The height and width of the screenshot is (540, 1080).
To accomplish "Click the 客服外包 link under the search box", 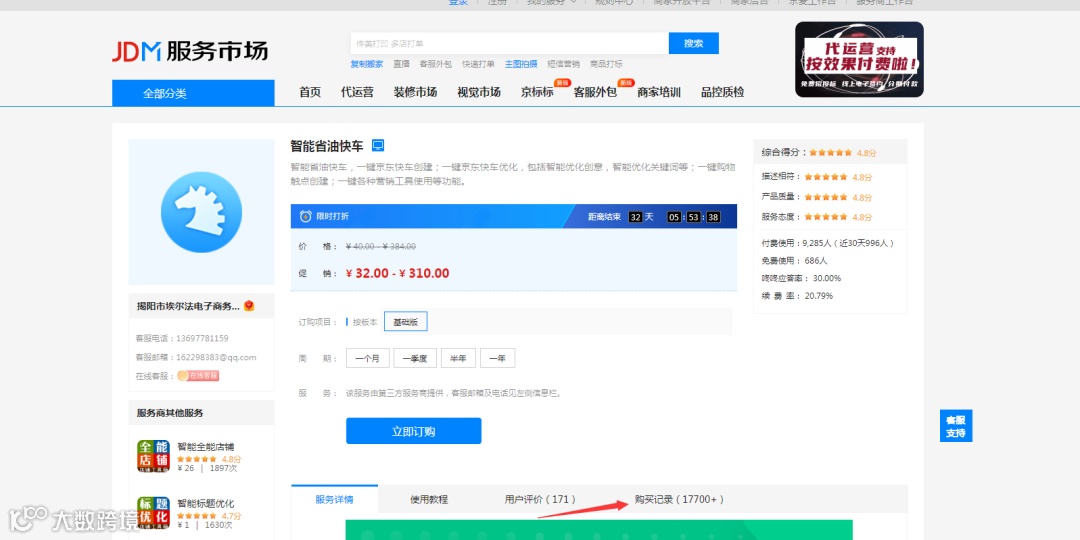I will tap(435, 64).
